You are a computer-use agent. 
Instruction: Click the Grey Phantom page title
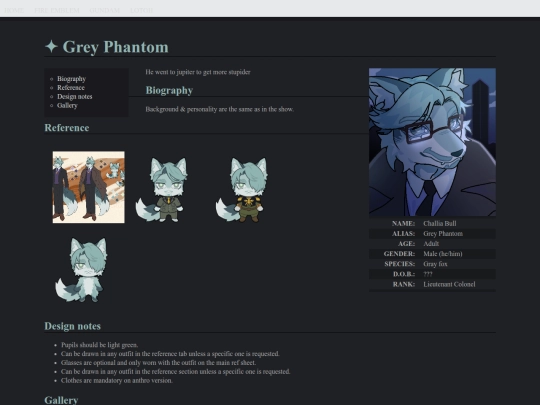pos(115,47)
